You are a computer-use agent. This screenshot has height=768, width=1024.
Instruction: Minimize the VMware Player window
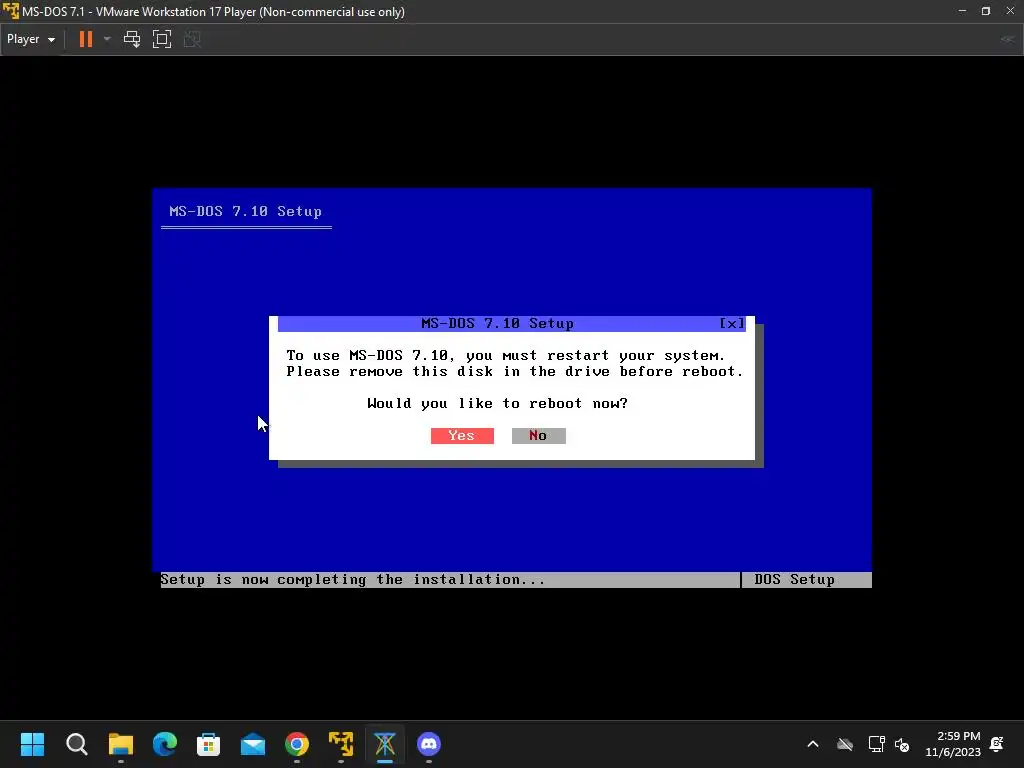(962, 11)
